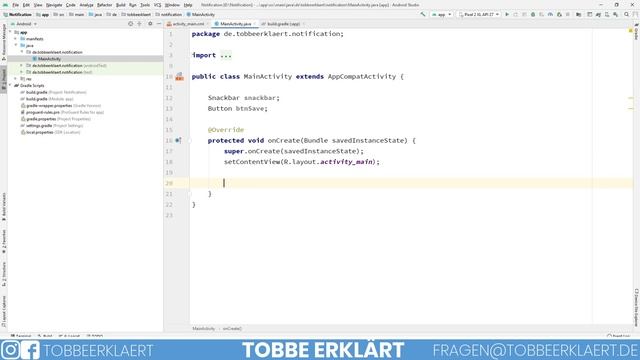
Task: Close the MainActivity.java tab
Action: (x=255, y=24)
